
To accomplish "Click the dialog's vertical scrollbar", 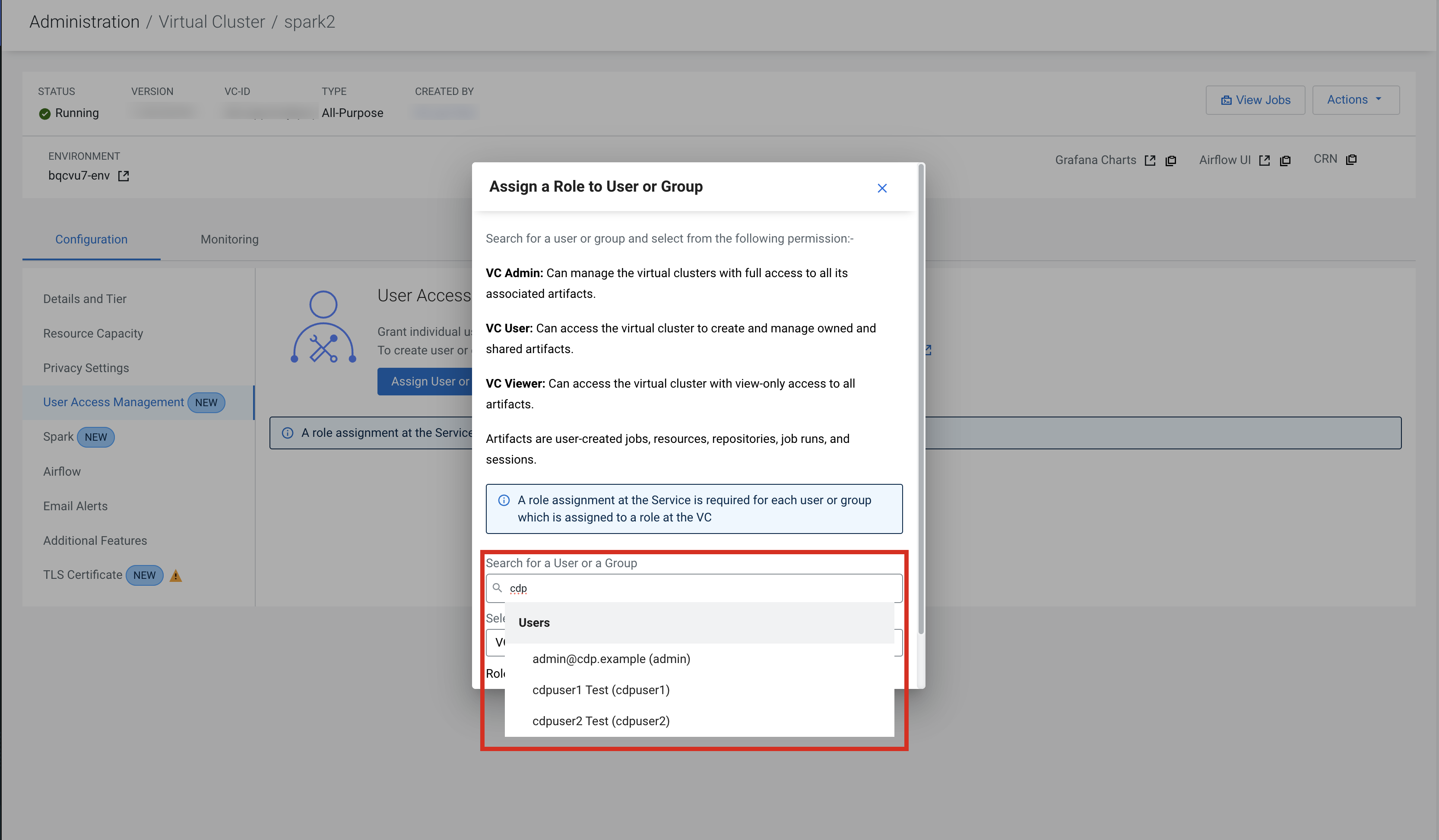I will (920, 399).
